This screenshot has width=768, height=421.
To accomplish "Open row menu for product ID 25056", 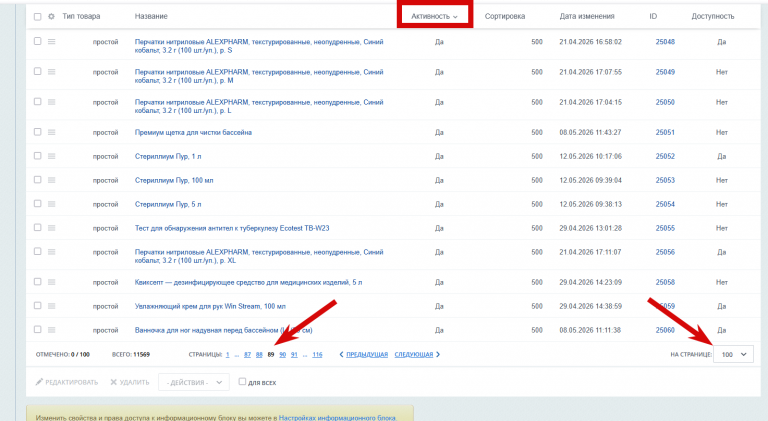I will 51,252.
